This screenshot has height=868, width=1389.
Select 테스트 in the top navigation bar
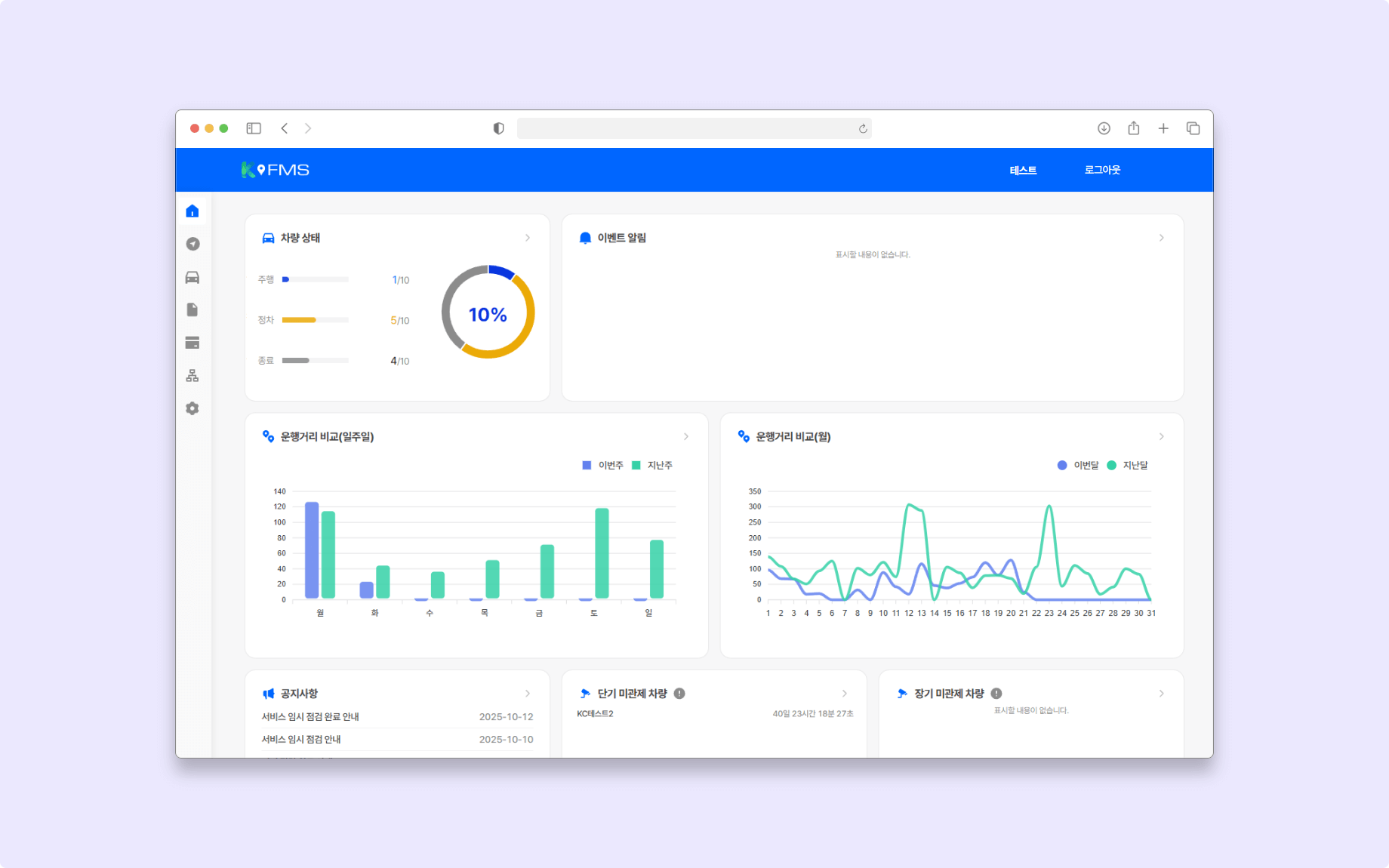click(1023, 170)
